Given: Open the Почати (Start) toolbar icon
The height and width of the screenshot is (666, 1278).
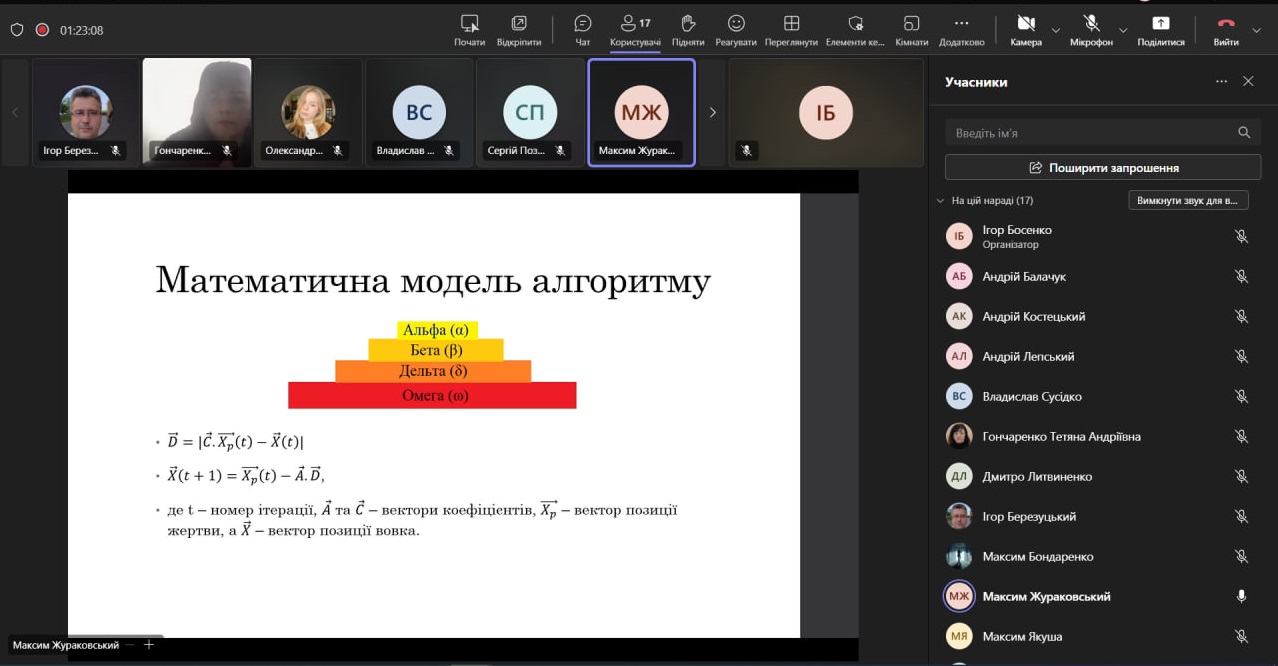Looking at the screenshot, I should 469,24.
